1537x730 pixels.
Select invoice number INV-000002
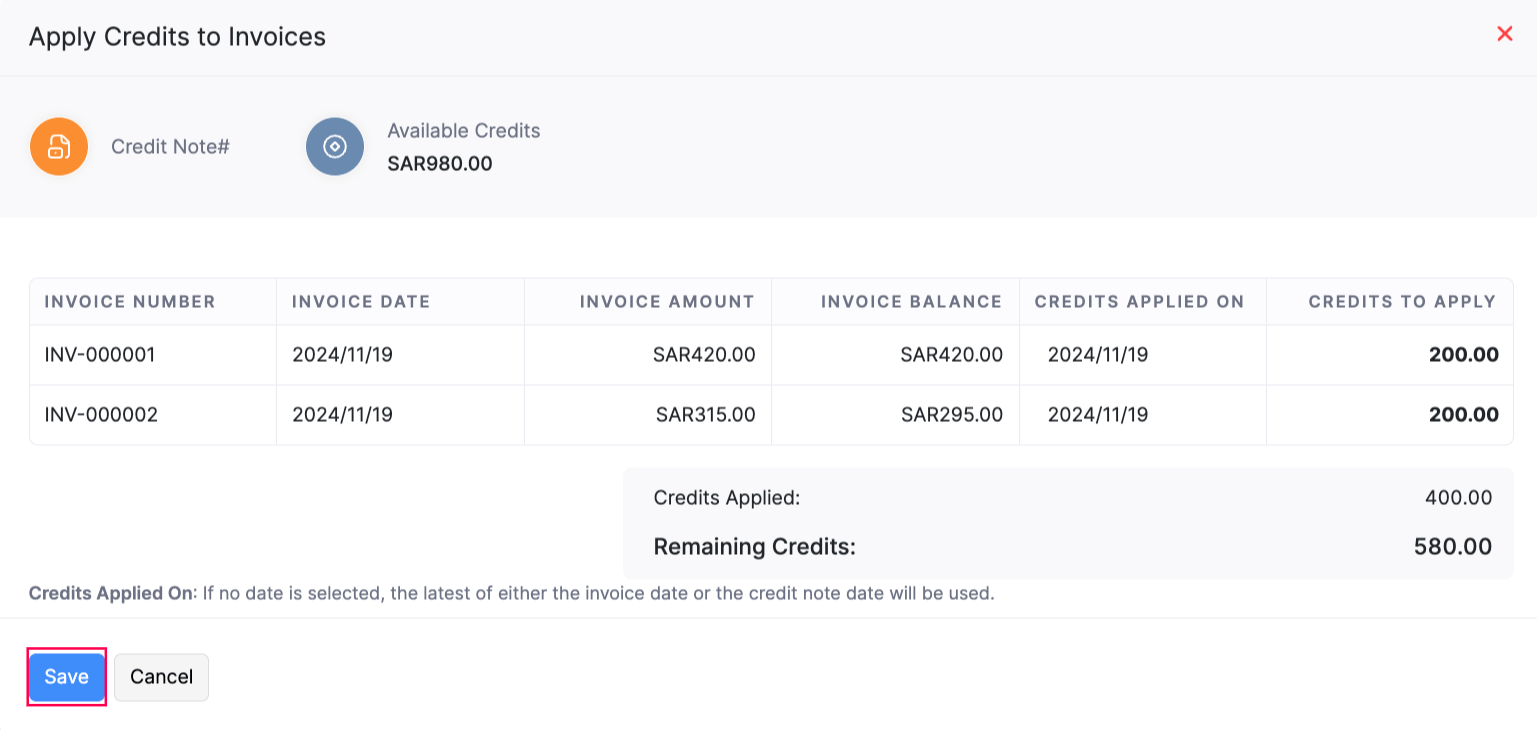pyautogui.click(x=99, y=414)
